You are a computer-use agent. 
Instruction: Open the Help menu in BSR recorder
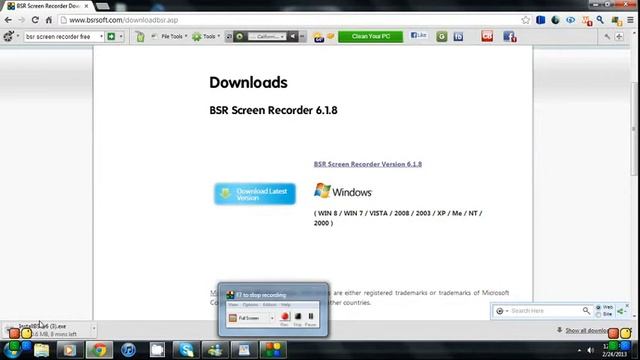tap(285, 304)
